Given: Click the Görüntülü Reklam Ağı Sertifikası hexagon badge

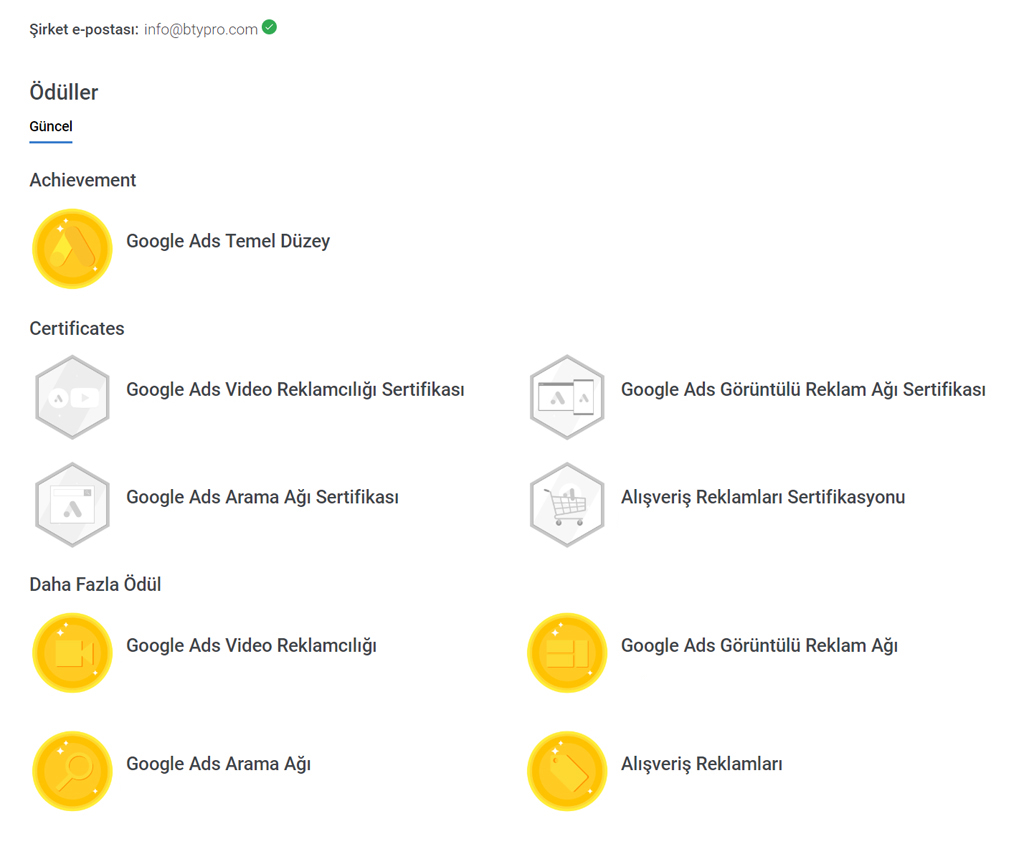Looking at the screenshot, I should pos(567,397).
